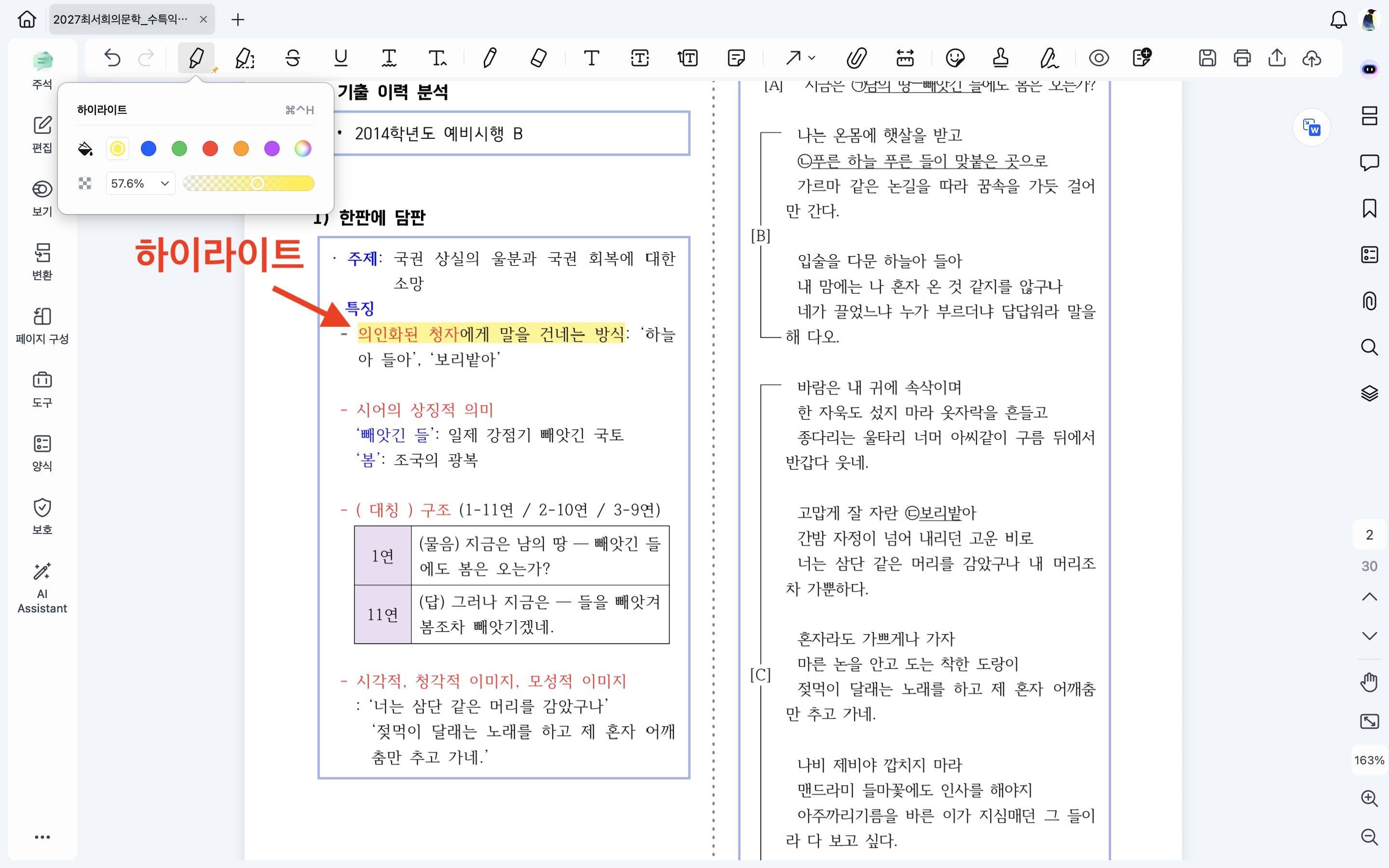The height and width of the screenshot is (868, 1389).
Task: Pick the blue highlight swatch
Action: tap(149, 149)
